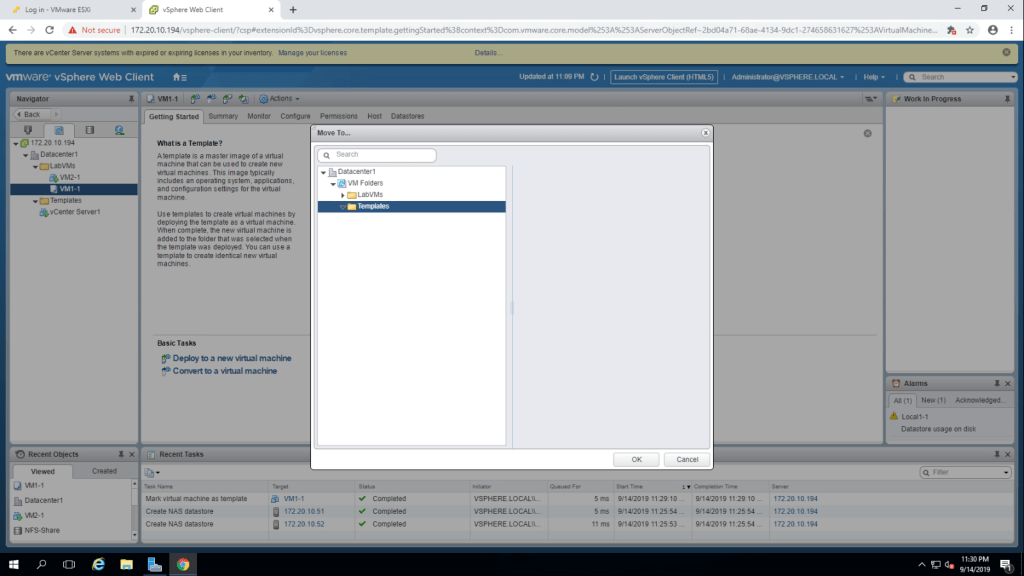Switch to the Summary tab
This screenshot has width=1024, height=576.
point(223,116)
